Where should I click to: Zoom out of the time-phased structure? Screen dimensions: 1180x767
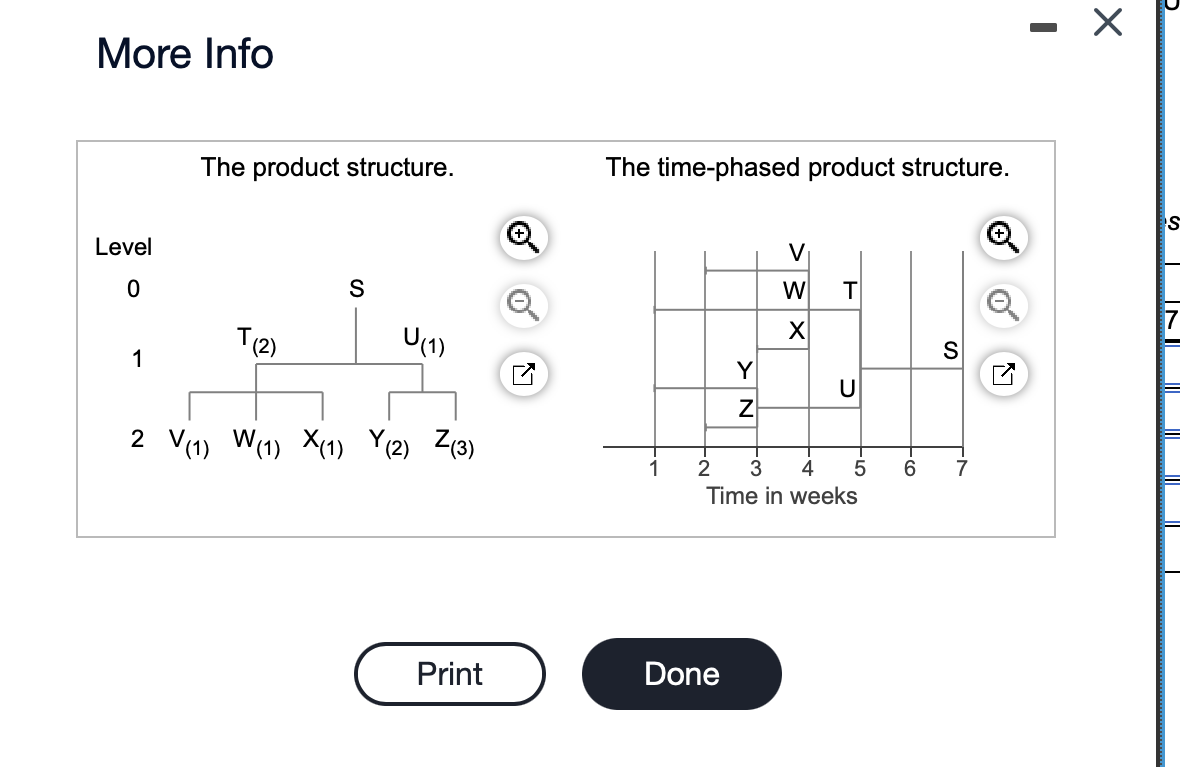tap(1005, 306)
